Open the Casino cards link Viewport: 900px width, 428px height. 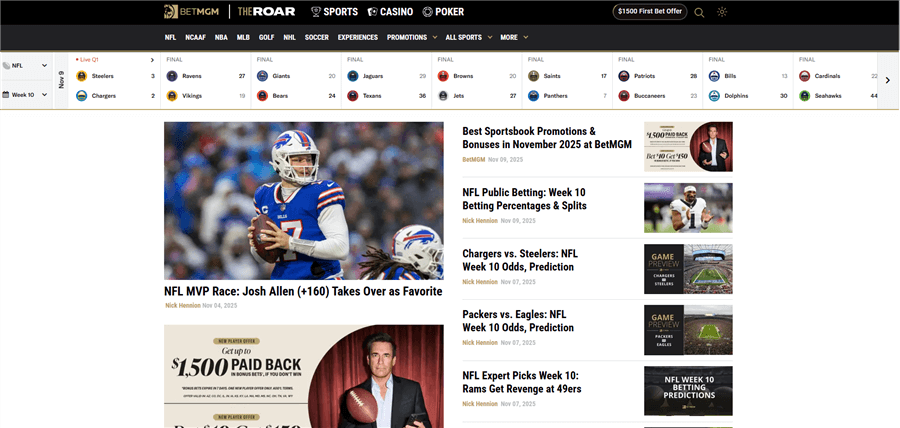(390, 12)
